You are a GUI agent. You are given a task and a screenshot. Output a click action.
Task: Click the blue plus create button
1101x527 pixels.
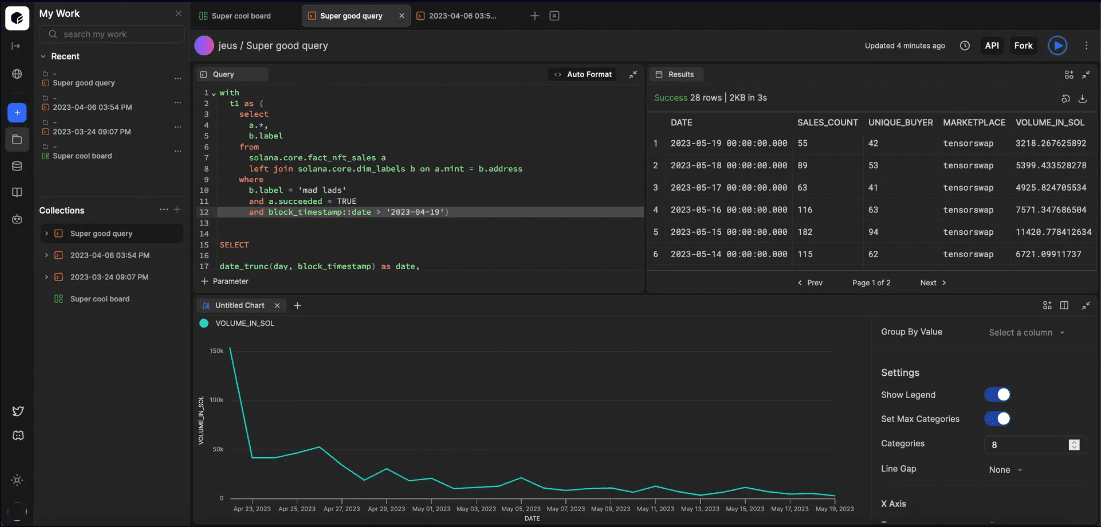pos(17,113)
